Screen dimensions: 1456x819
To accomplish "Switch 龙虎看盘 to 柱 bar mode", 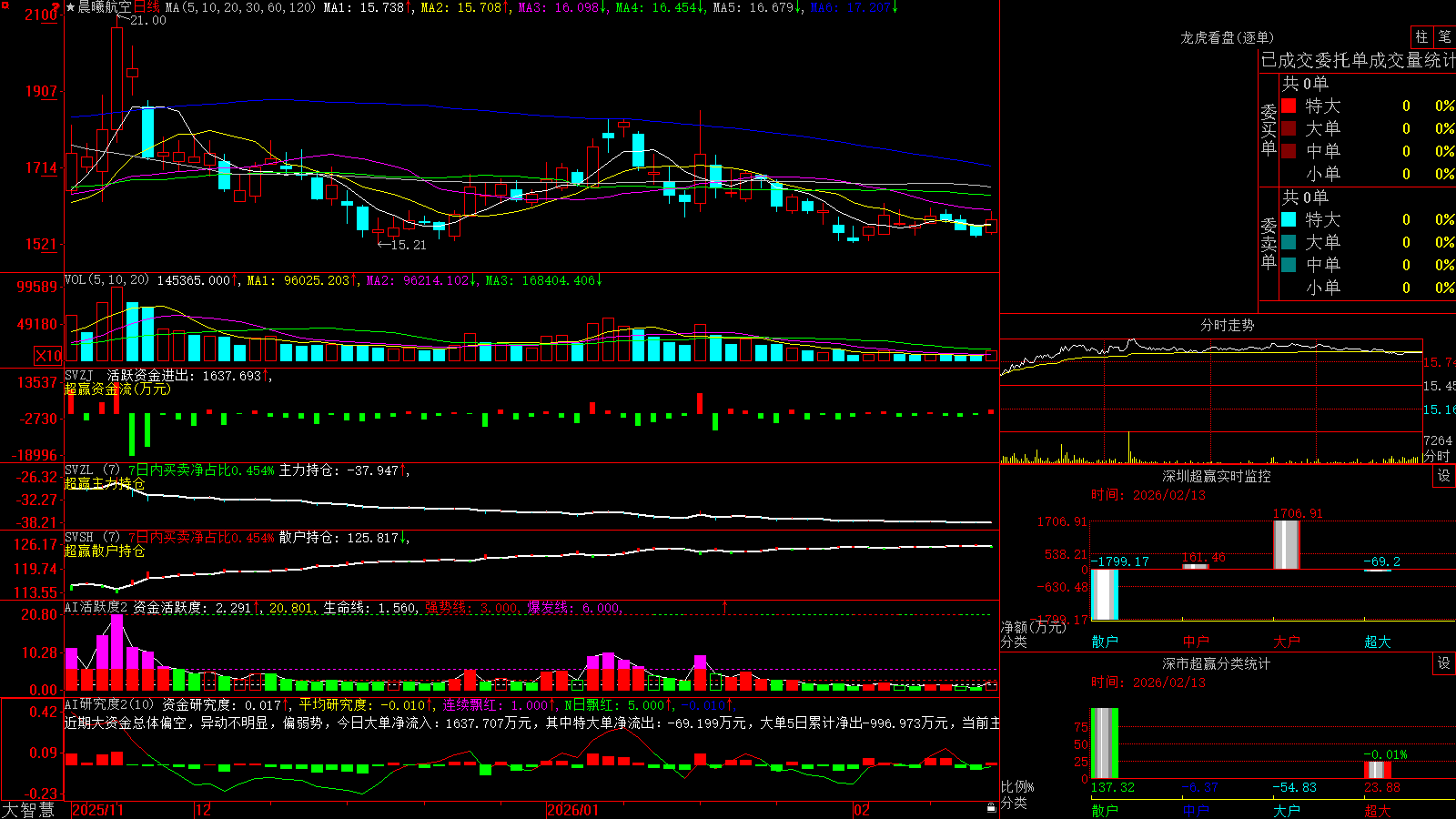I will coord(1421,36).
